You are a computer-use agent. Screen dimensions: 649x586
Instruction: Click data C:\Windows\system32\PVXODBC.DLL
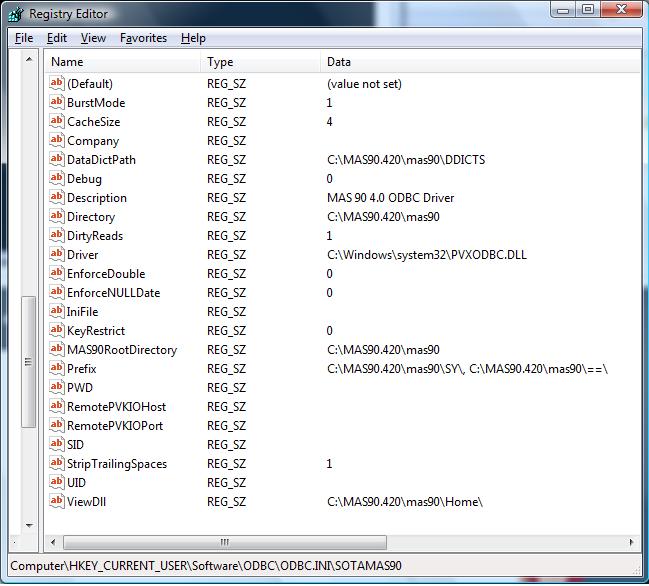tap(427, 255)
